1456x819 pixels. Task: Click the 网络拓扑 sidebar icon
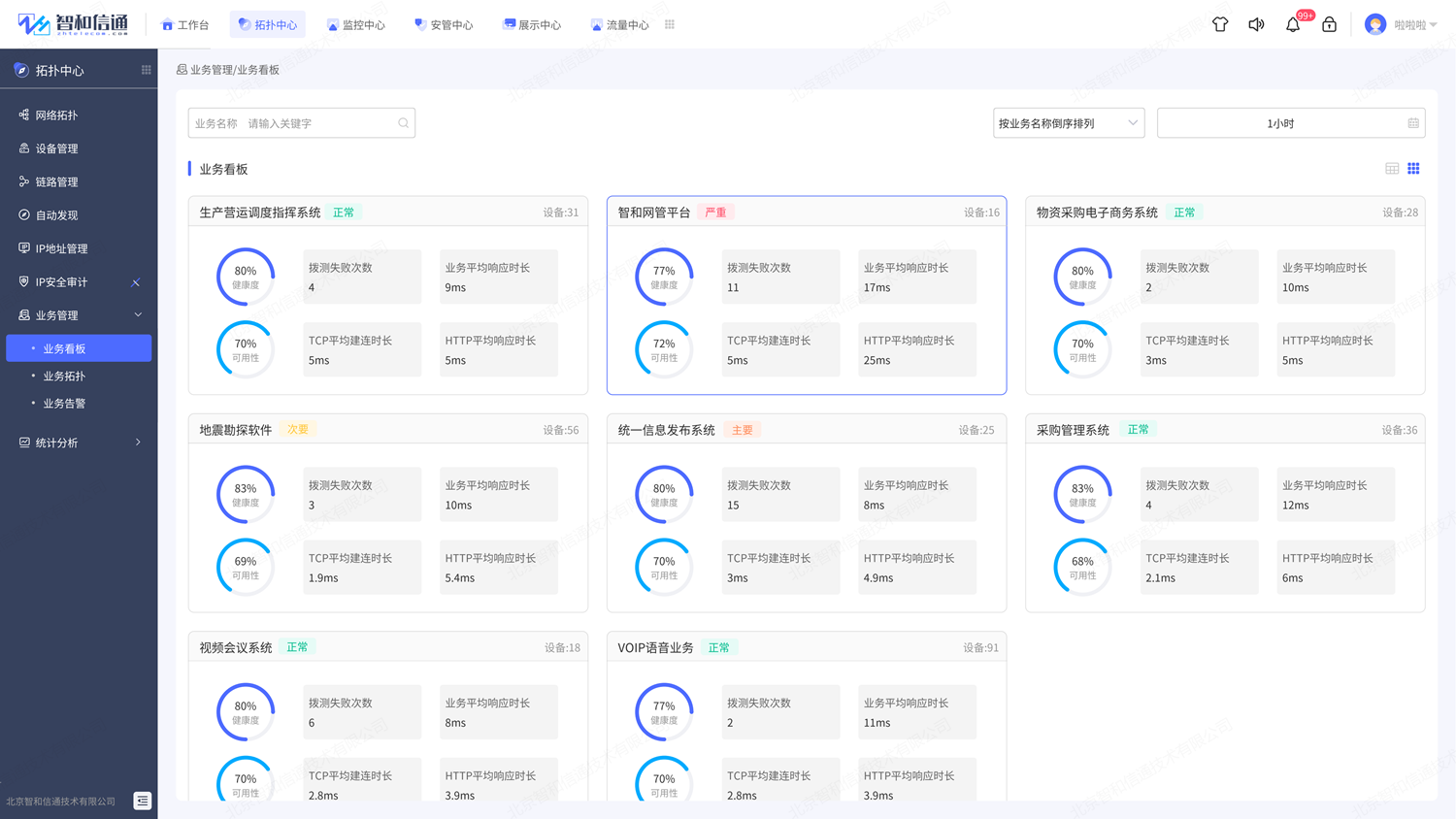pos(23,115)
